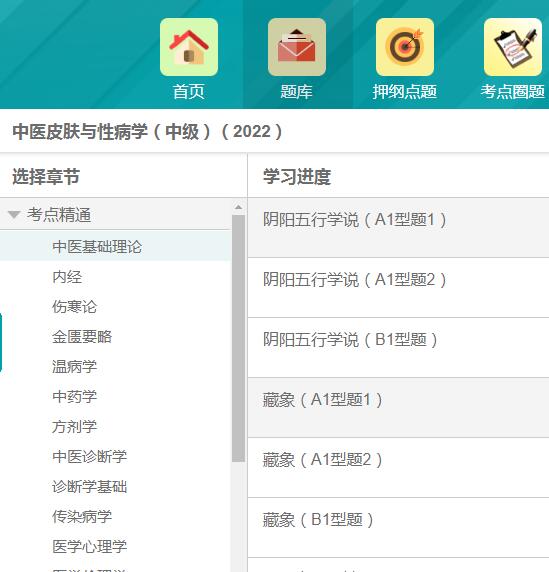Open the 押纲点题 target icon
549x572 pixels.
coord(405,47)
